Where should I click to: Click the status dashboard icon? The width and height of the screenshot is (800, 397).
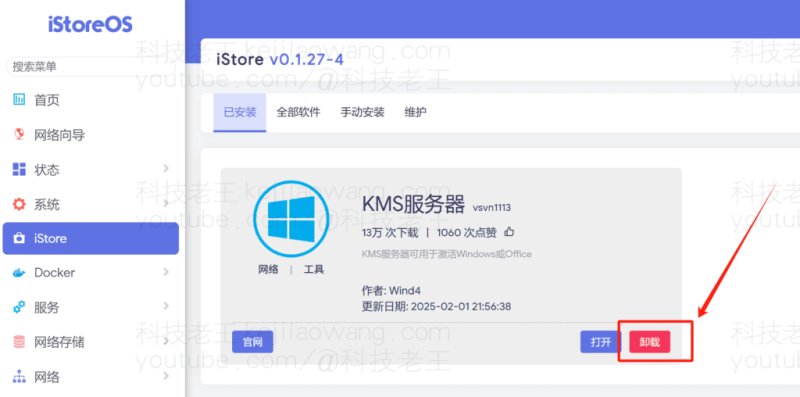click(19, 169)
